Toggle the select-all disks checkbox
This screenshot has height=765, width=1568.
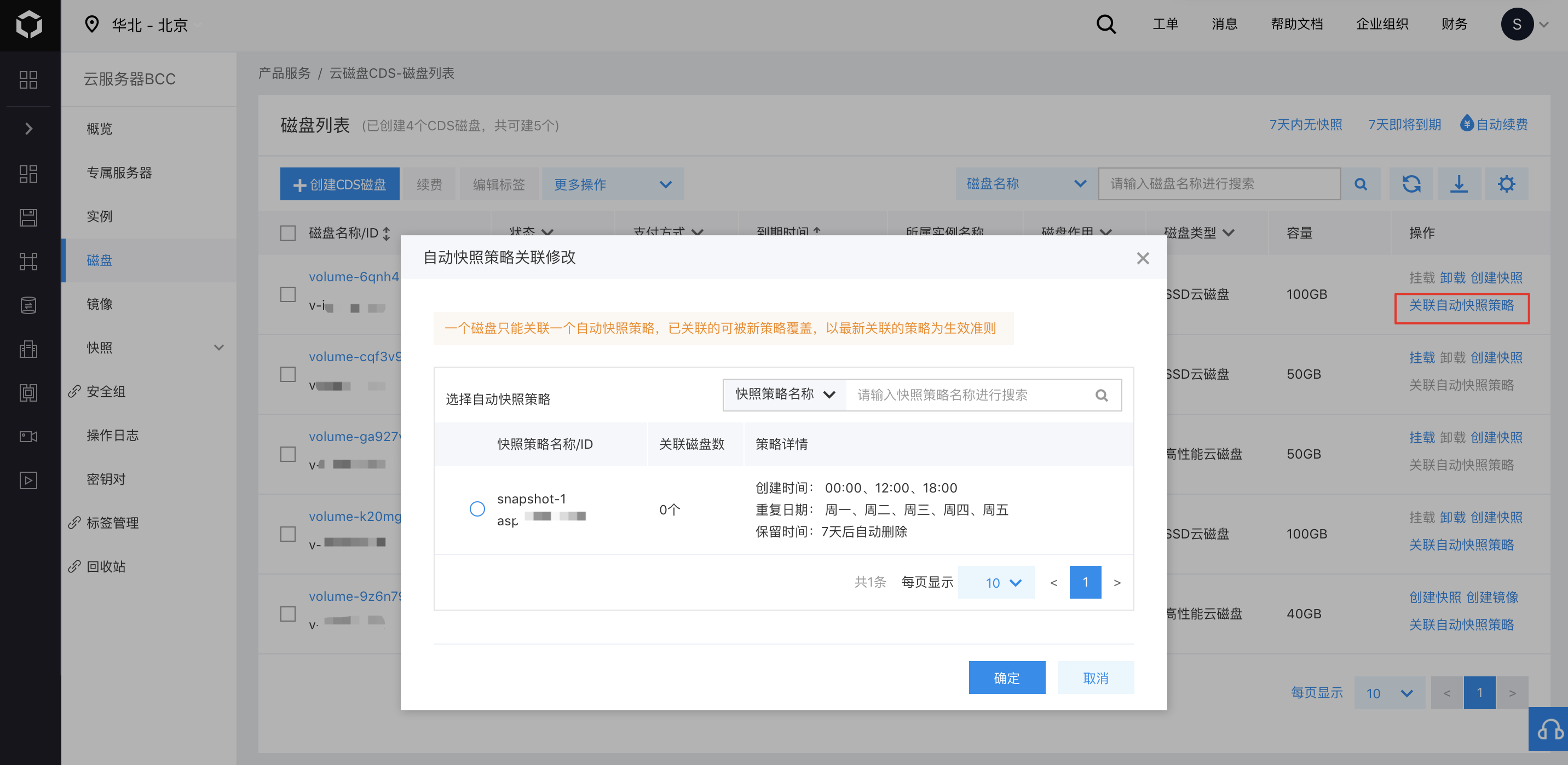288,233
